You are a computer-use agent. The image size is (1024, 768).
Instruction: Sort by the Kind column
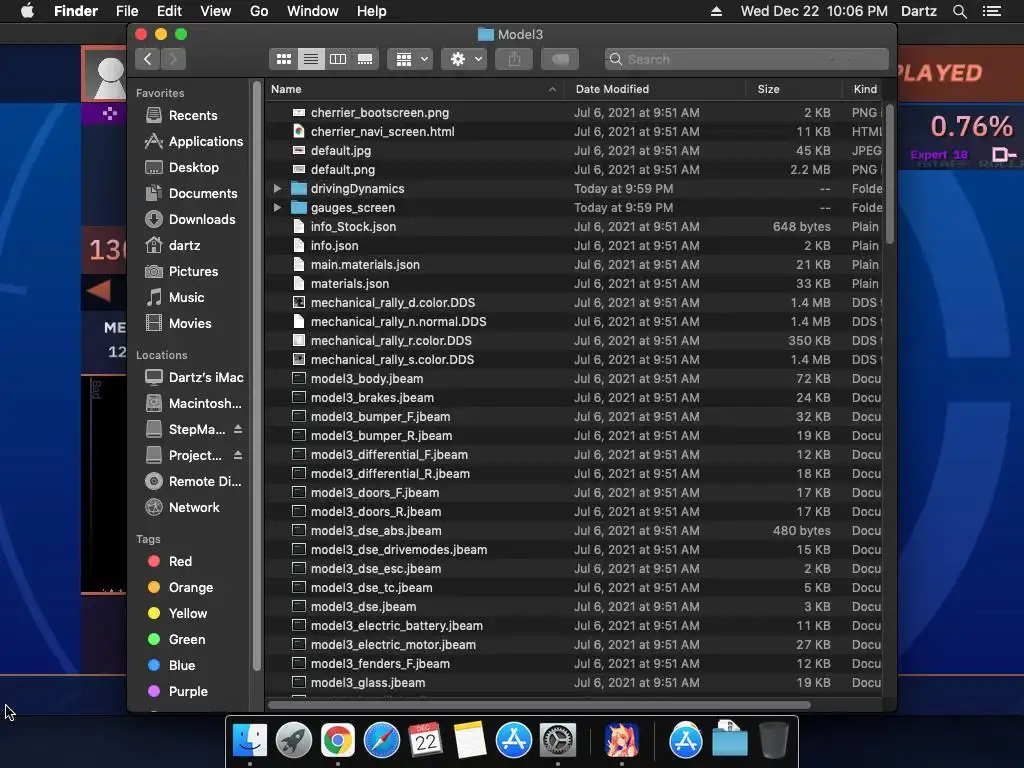865,89
